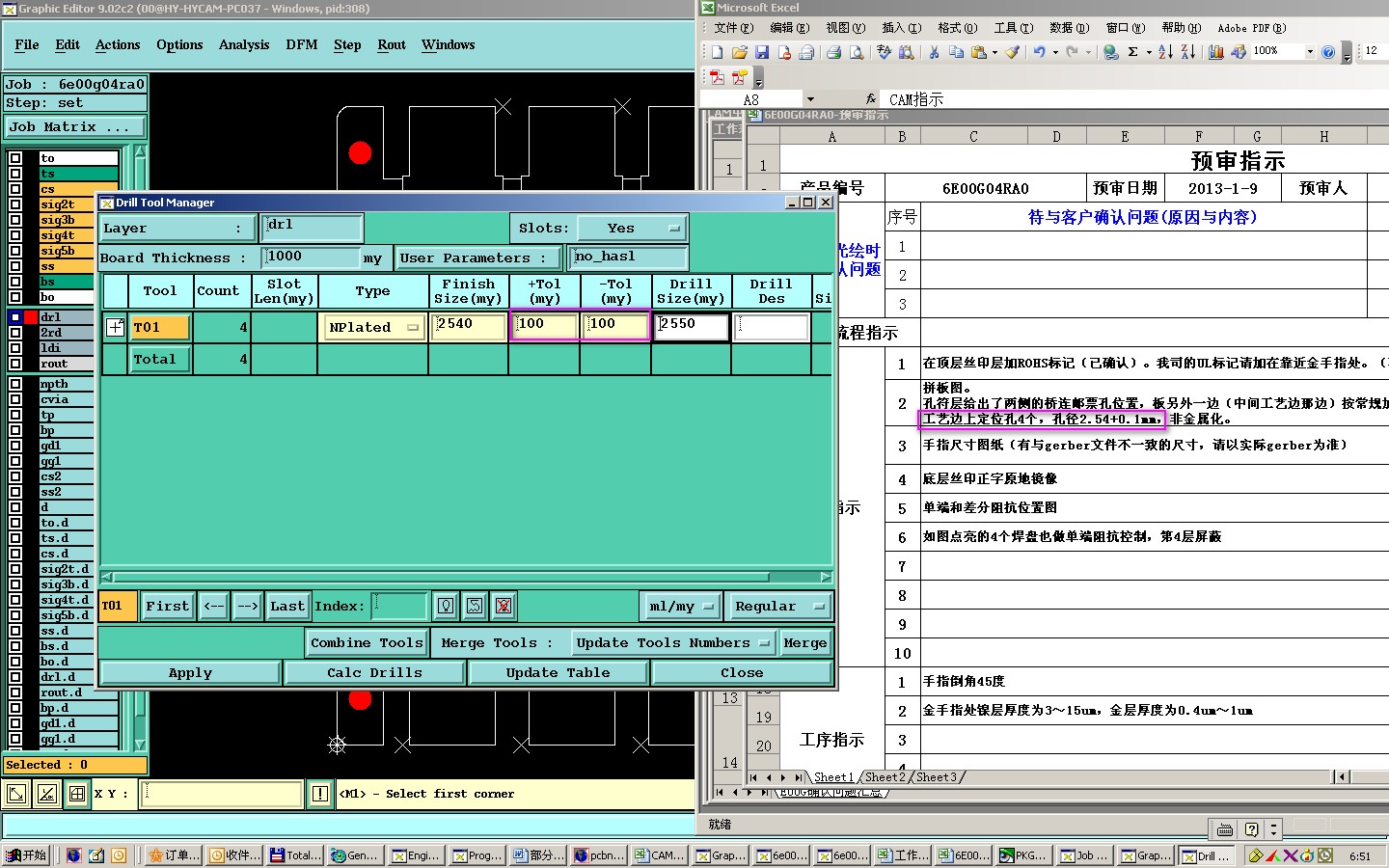The height and width of the screenshot is (868, 1389).
Task: Click the Excel Help question mark icon
Action: [x=1328, y=52]
